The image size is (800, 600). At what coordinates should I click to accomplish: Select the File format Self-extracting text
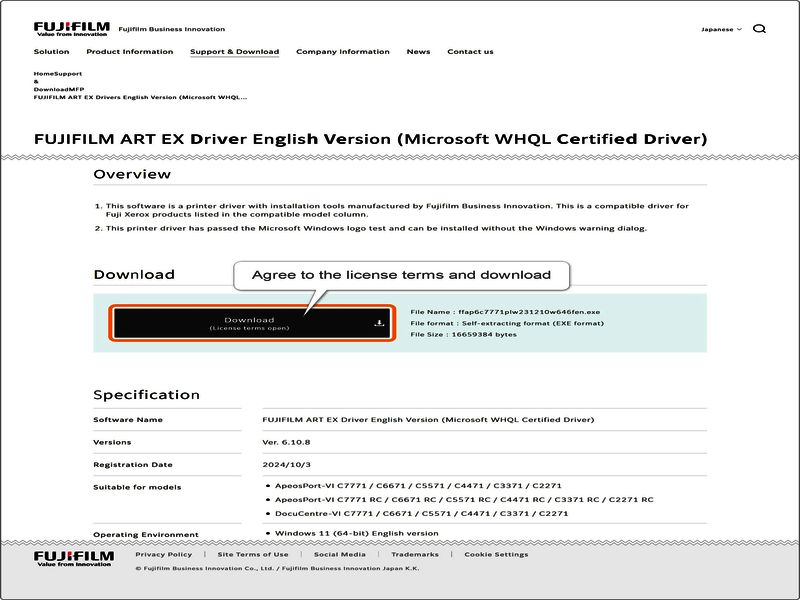click(x=507, y=323)
